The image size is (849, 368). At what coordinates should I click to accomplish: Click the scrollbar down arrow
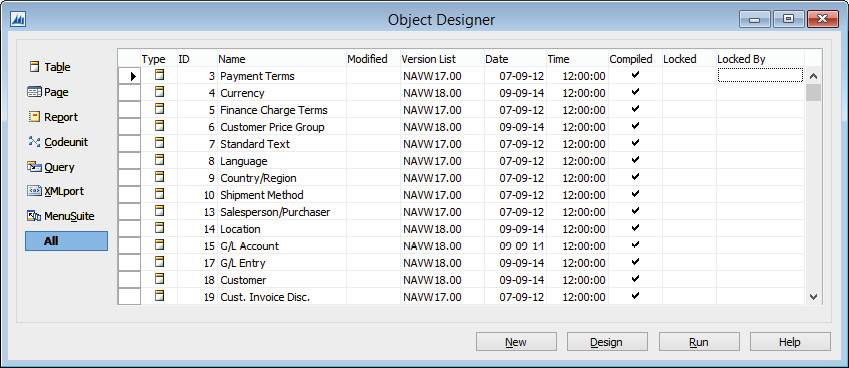(813, 297)
